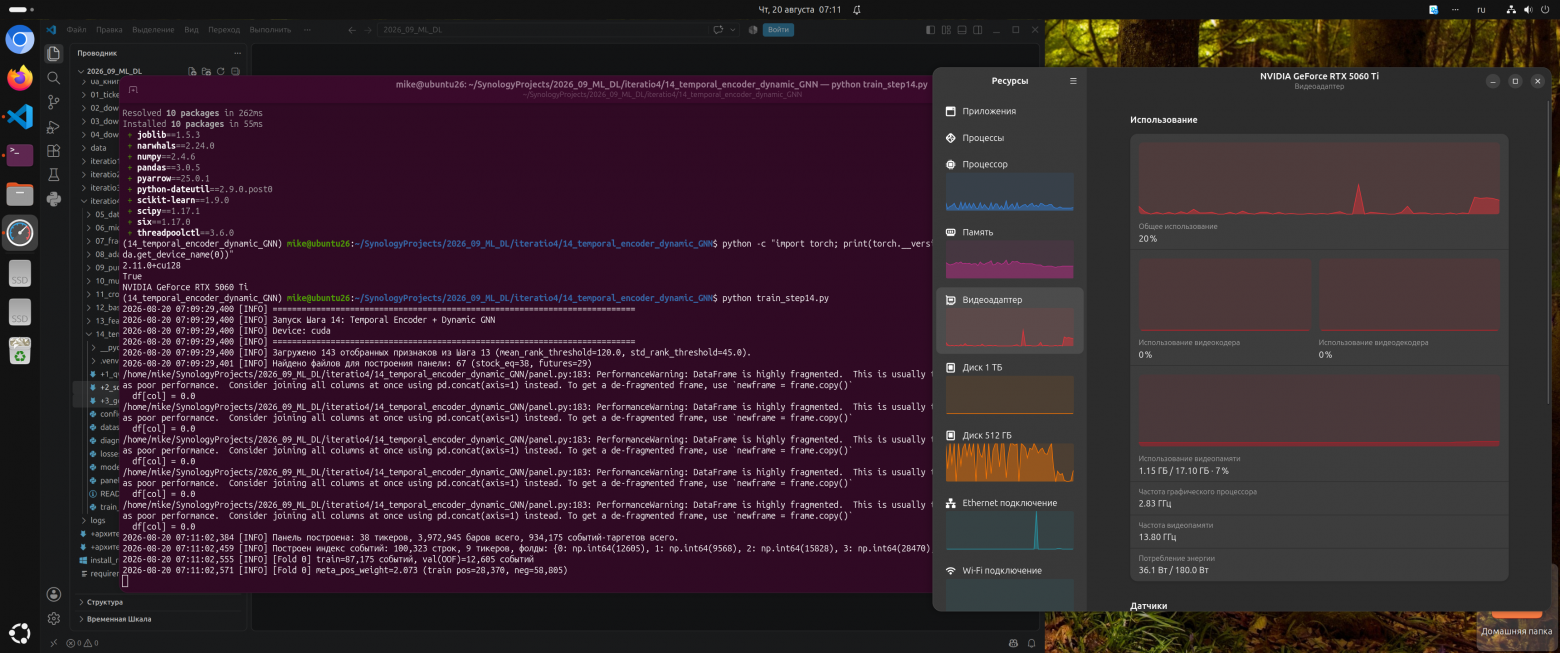
Task: Open Extensions view in VS Code
Action: pyautogui.click(x=54, y=150)
